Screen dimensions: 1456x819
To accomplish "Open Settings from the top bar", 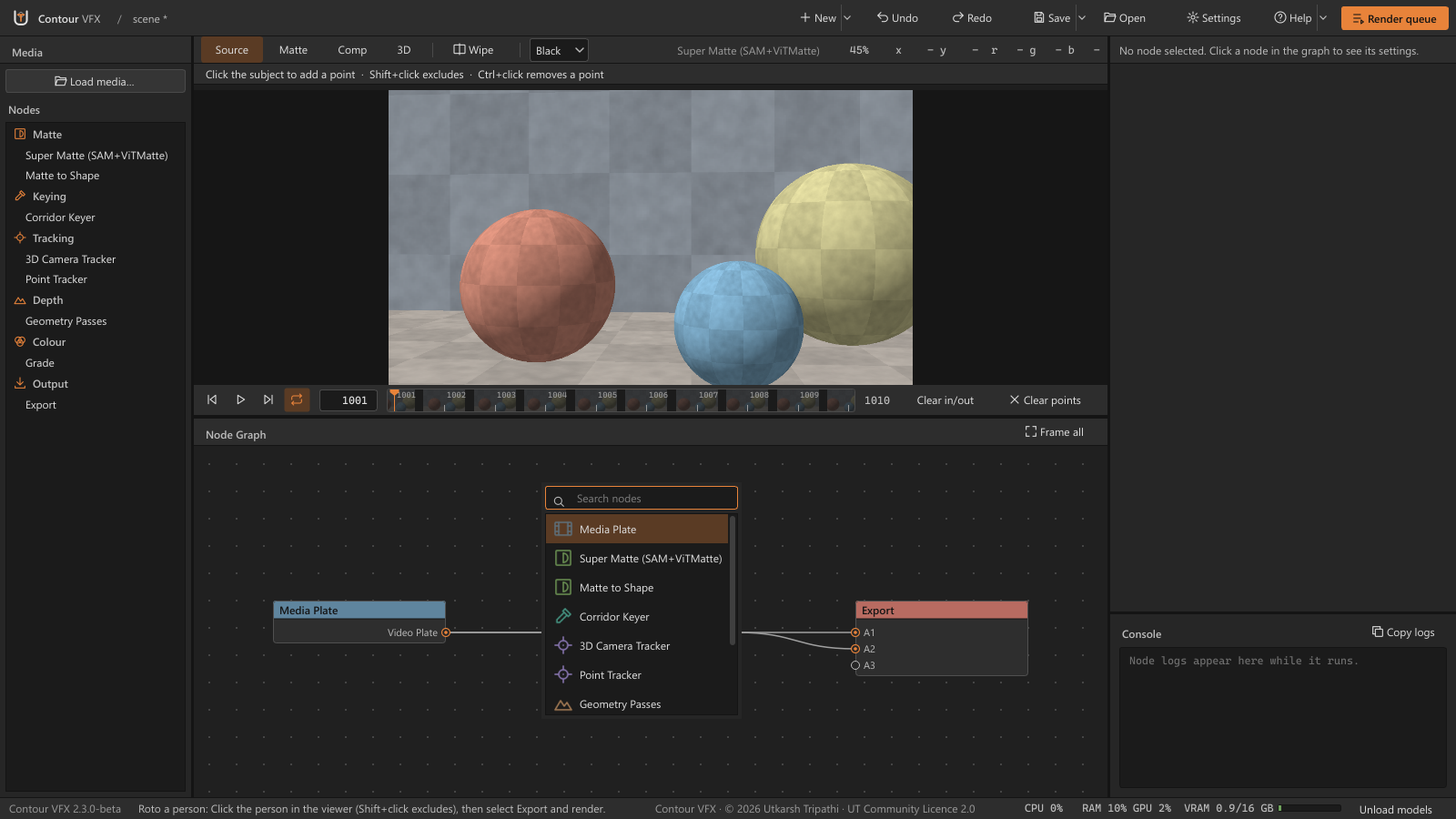I will pyautogui.click(x=1214, y=17).
